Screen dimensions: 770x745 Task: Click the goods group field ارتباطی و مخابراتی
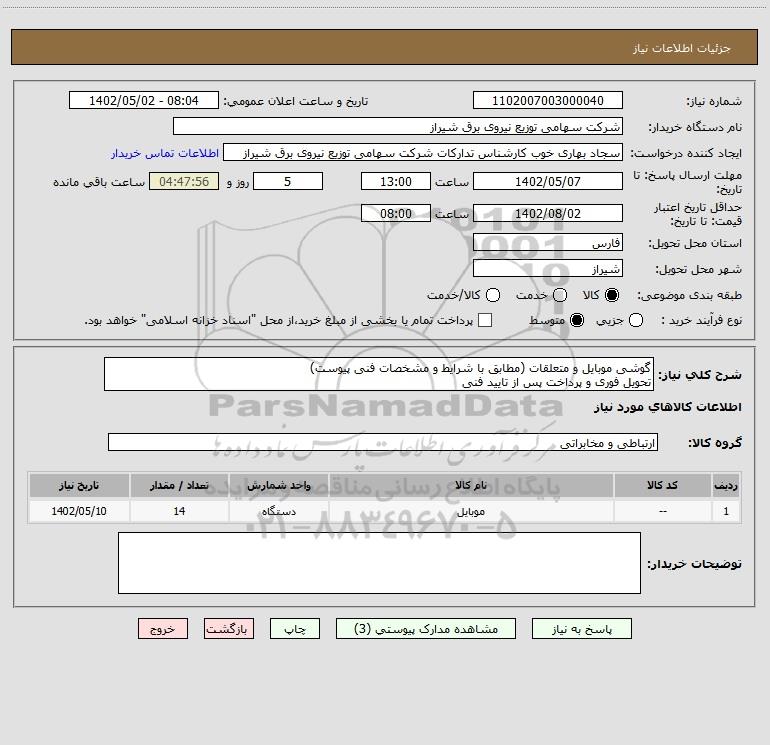click(x=383, y=442)
